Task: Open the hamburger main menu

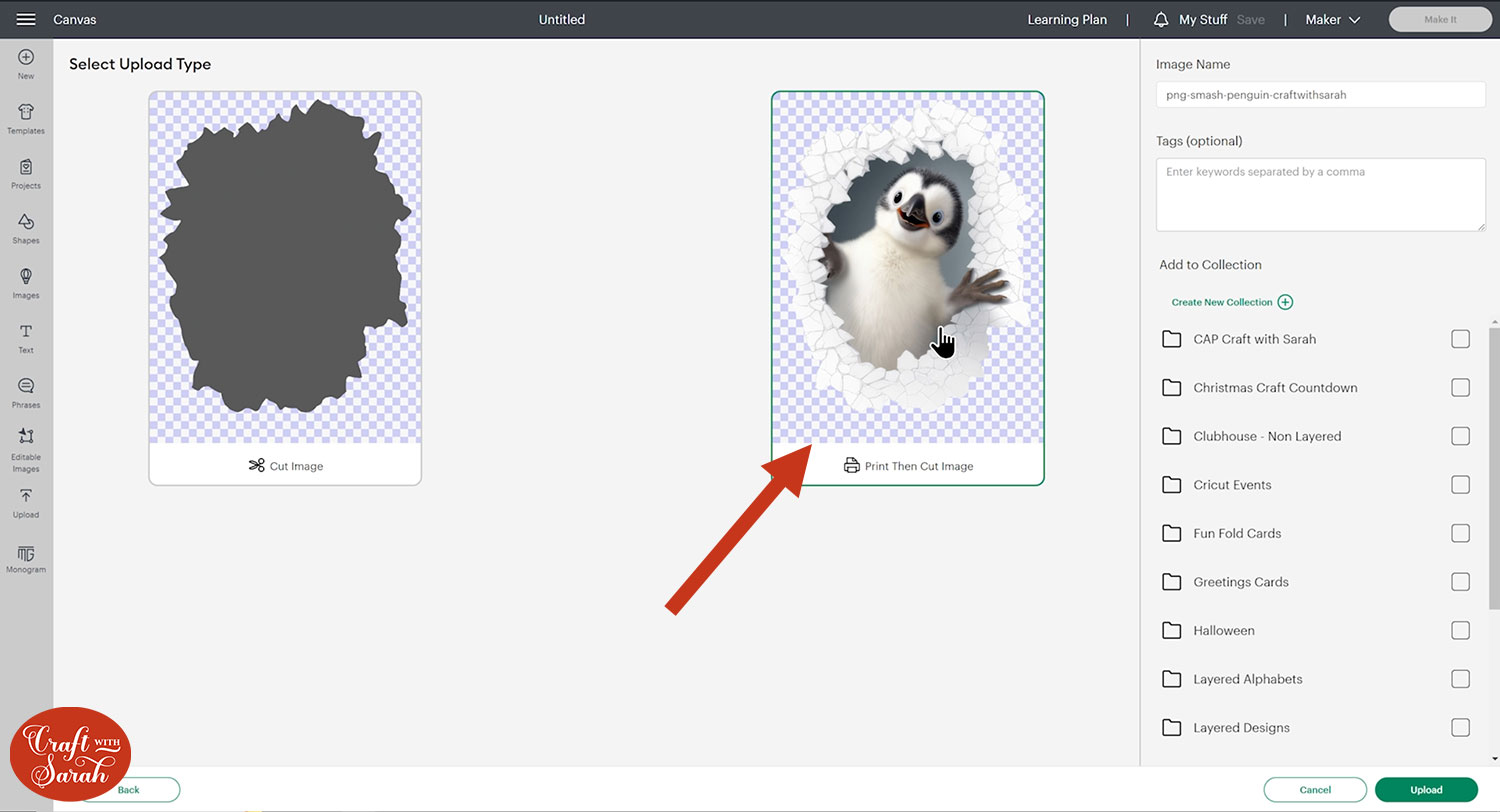Action: click(26, 19)
